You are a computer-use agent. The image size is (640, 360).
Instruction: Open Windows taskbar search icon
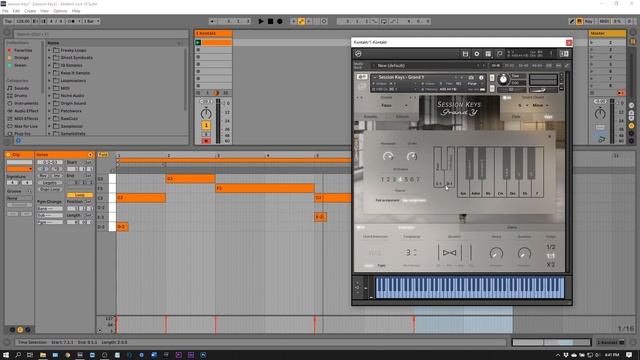pyautogui.click(x=18, y=355)
